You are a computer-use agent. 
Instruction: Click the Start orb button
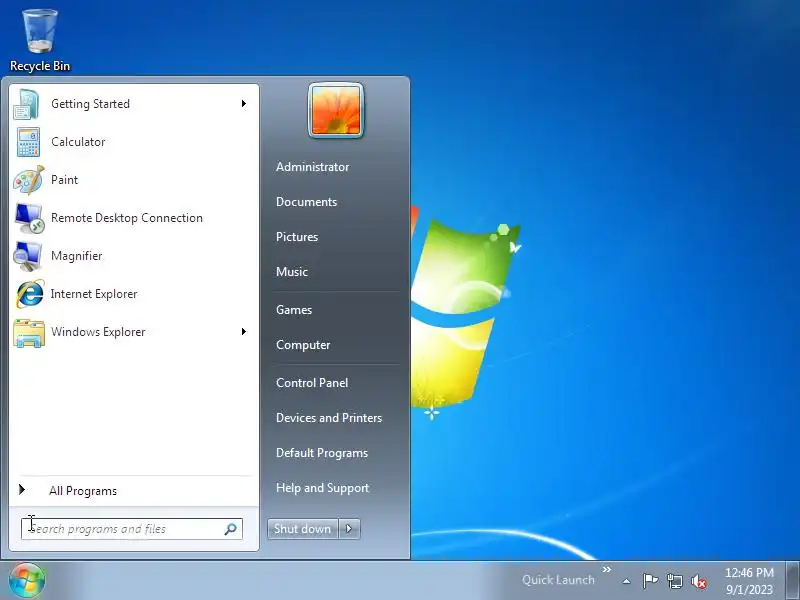27,581
